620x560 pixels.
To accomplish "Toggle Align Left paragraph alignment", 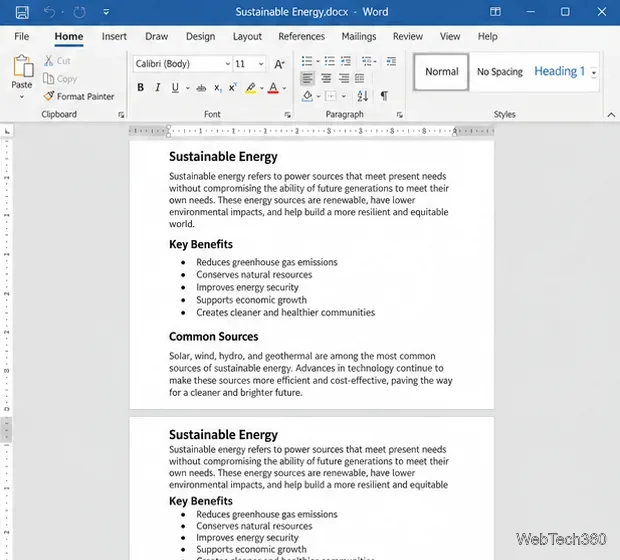I will click(x=307, y=78).
